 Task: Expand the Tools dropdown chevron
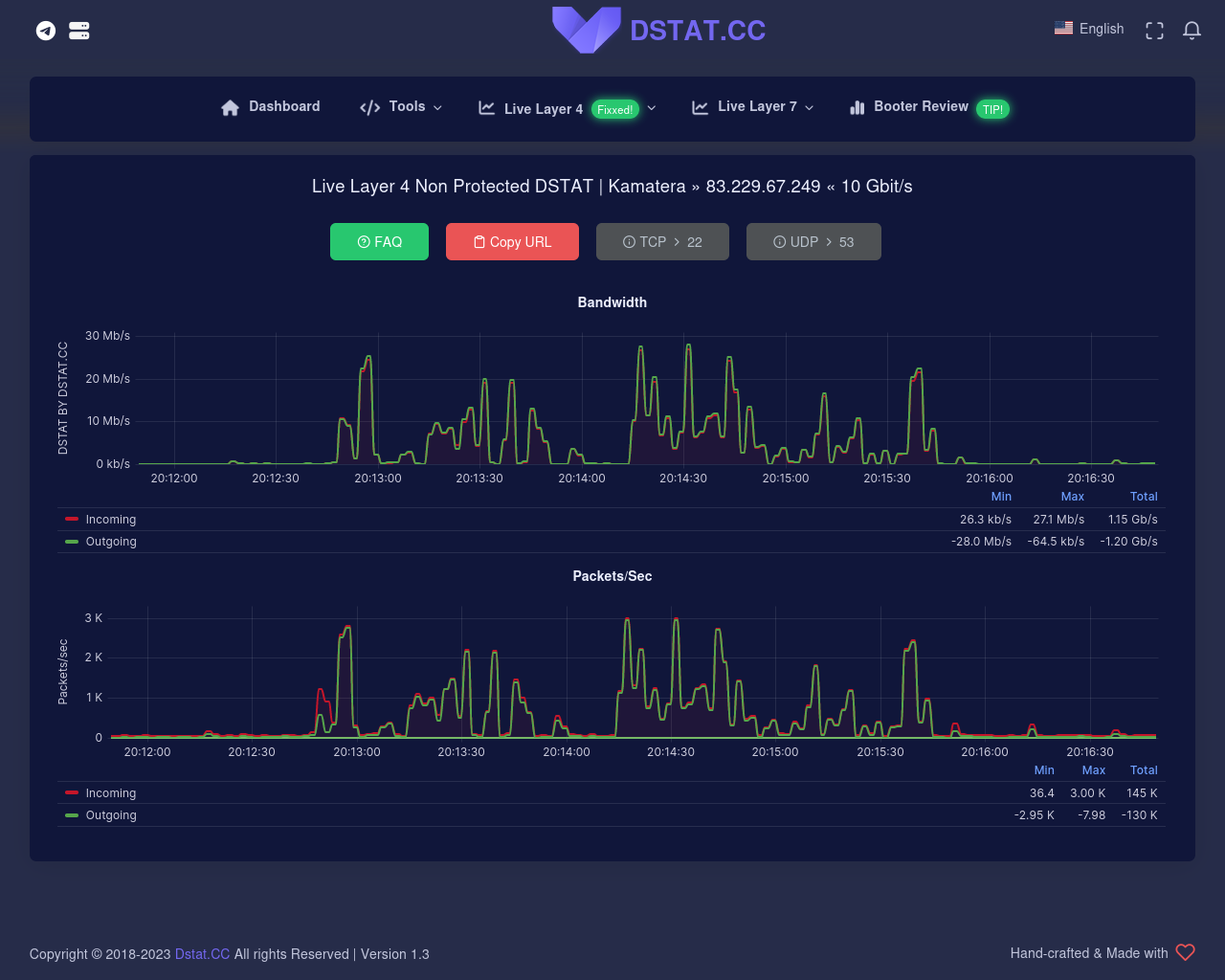[x=437, y=107]
